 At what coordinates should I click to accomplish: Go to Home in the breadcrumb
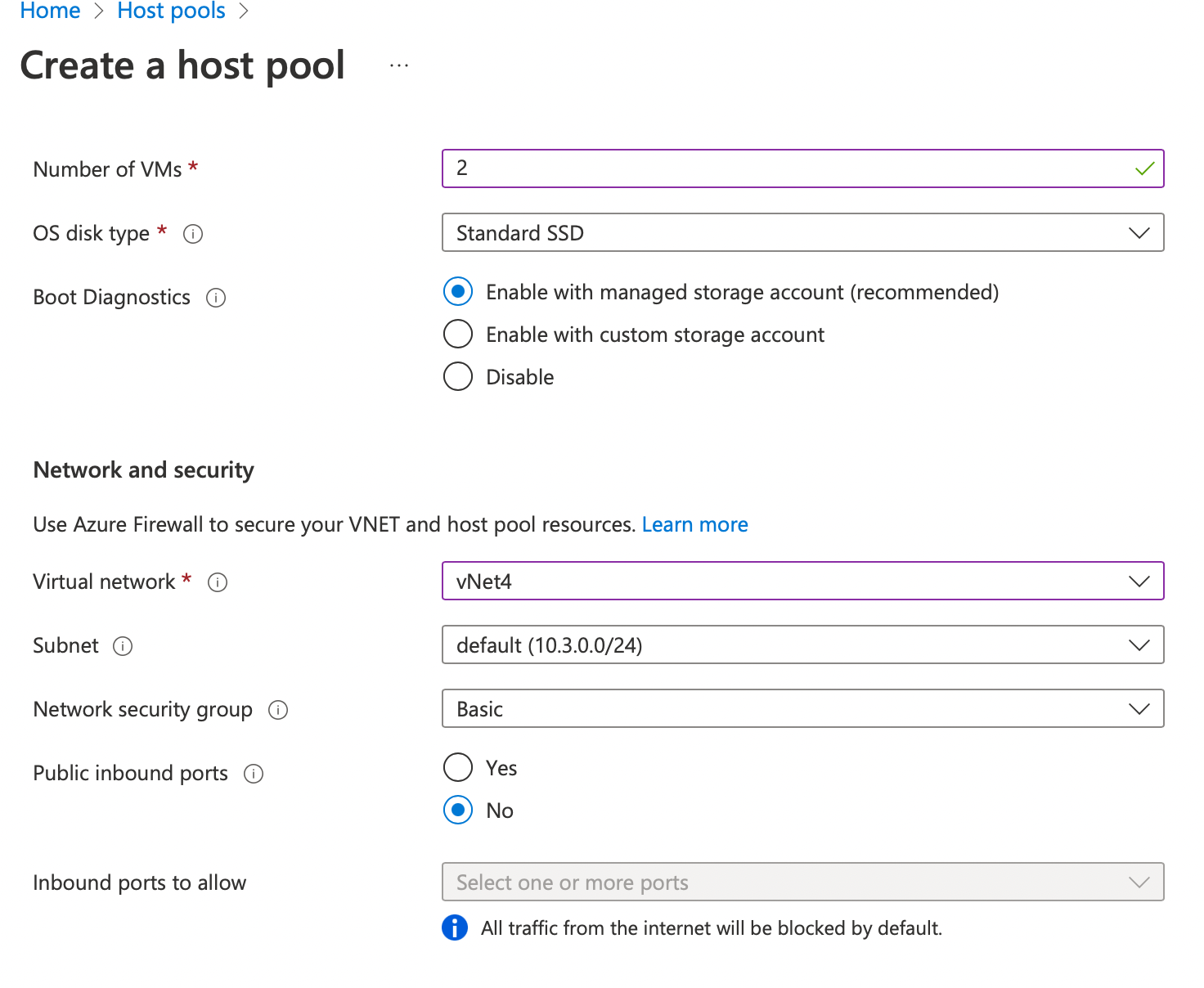tap(50, 11)
